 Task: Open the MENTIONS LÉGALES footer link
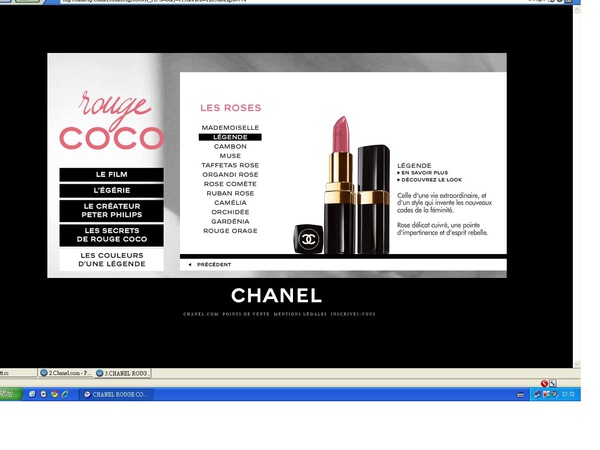coord(300,314)
